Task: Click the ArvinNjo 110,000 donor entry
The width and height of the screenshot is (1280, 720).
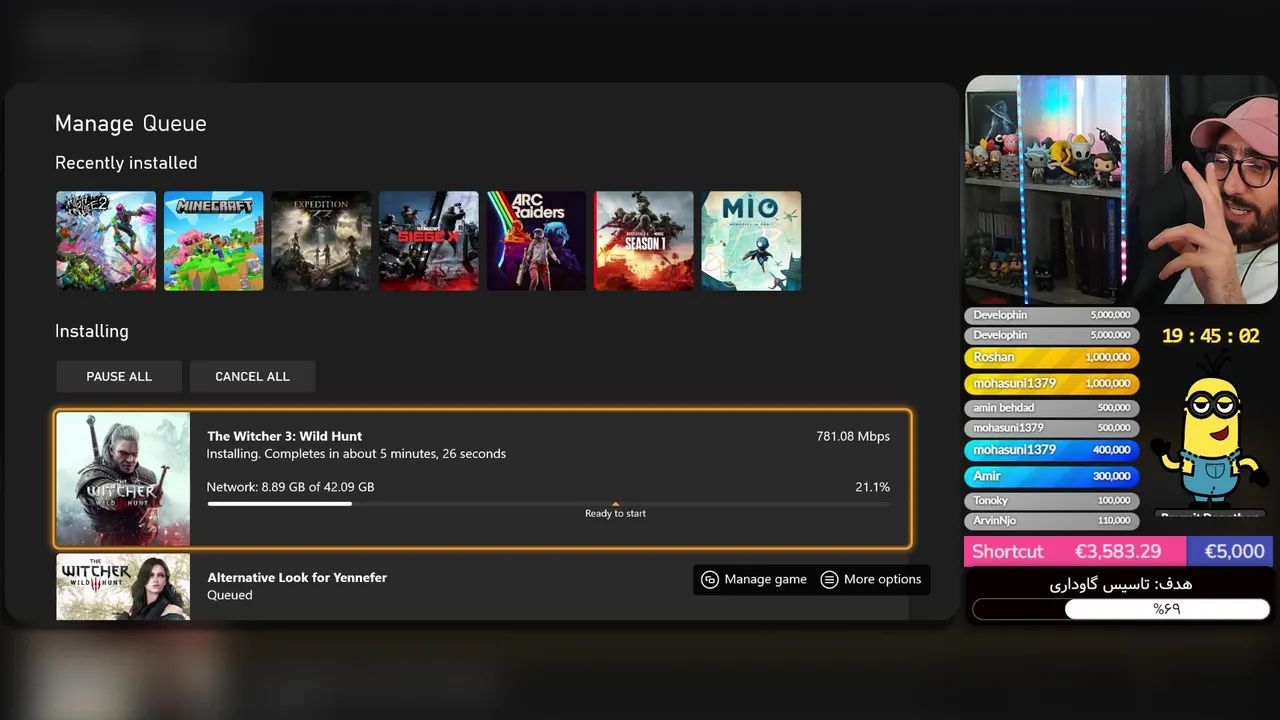Action: (x=1052, y=521)
